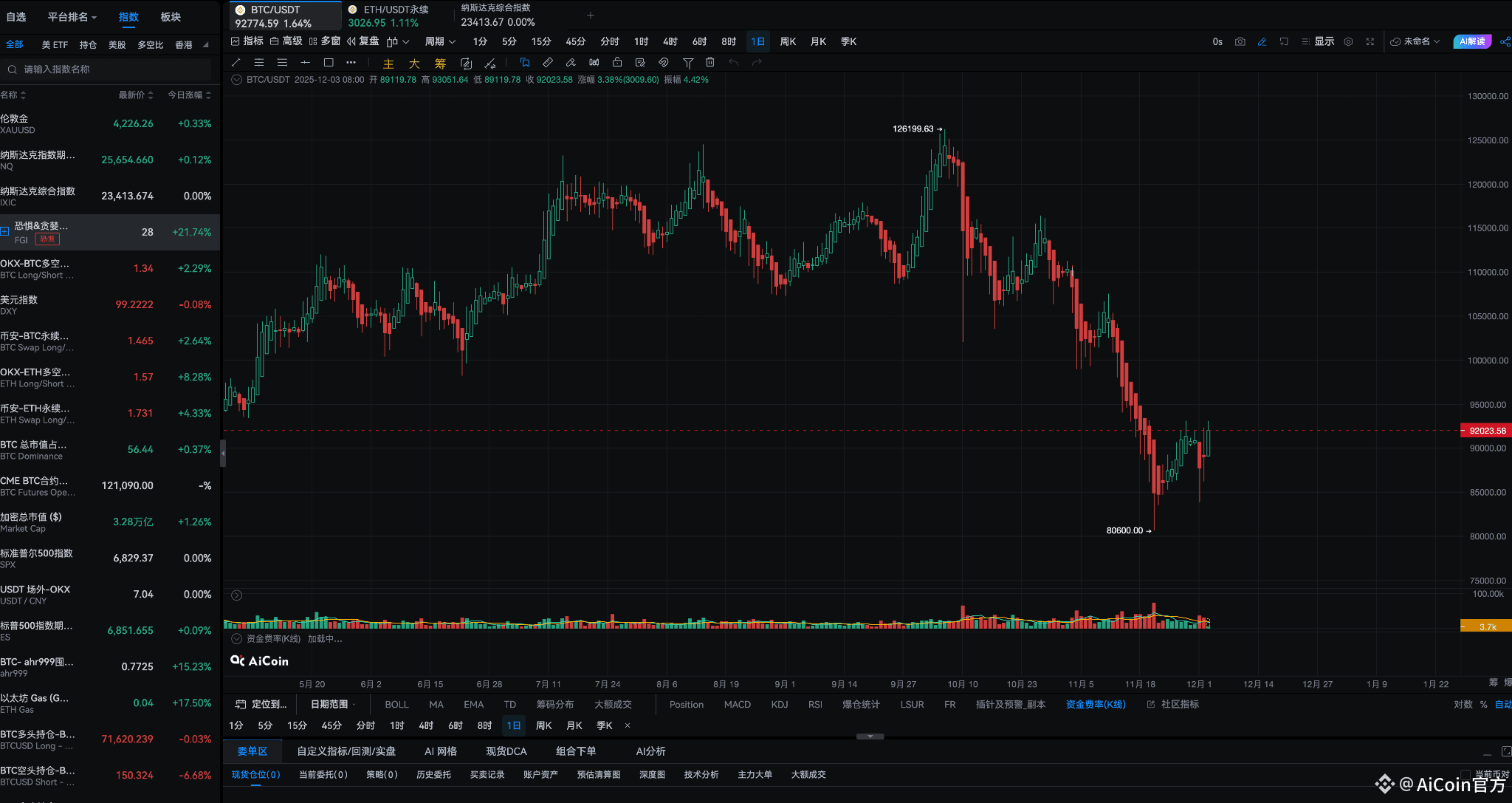Enter fullscreen chart mode icon

pyautogui.click(x=1370, y=41)
